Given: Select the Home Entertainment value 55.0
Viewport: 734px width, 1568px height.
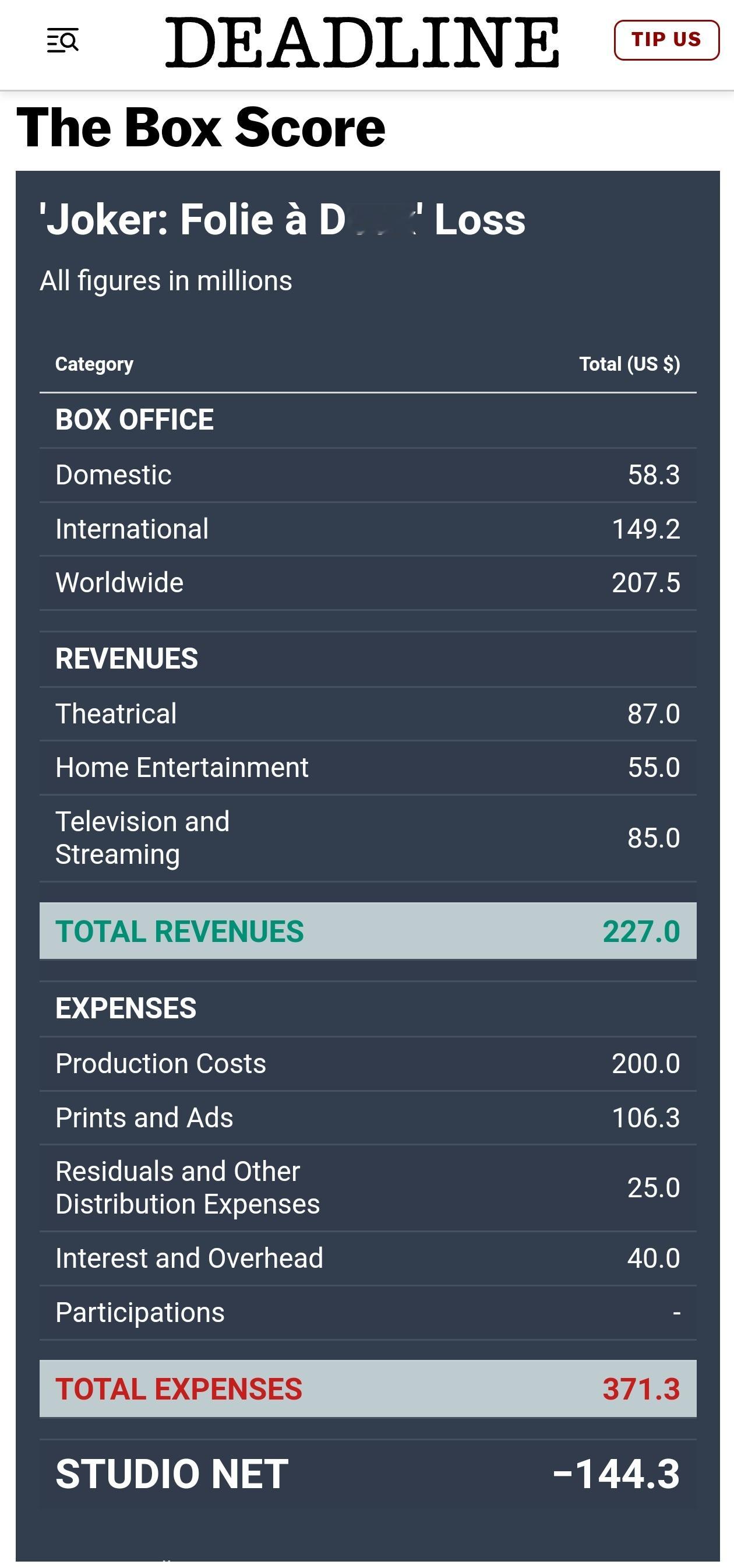Looking at the screenshot, I should (654, 767).
